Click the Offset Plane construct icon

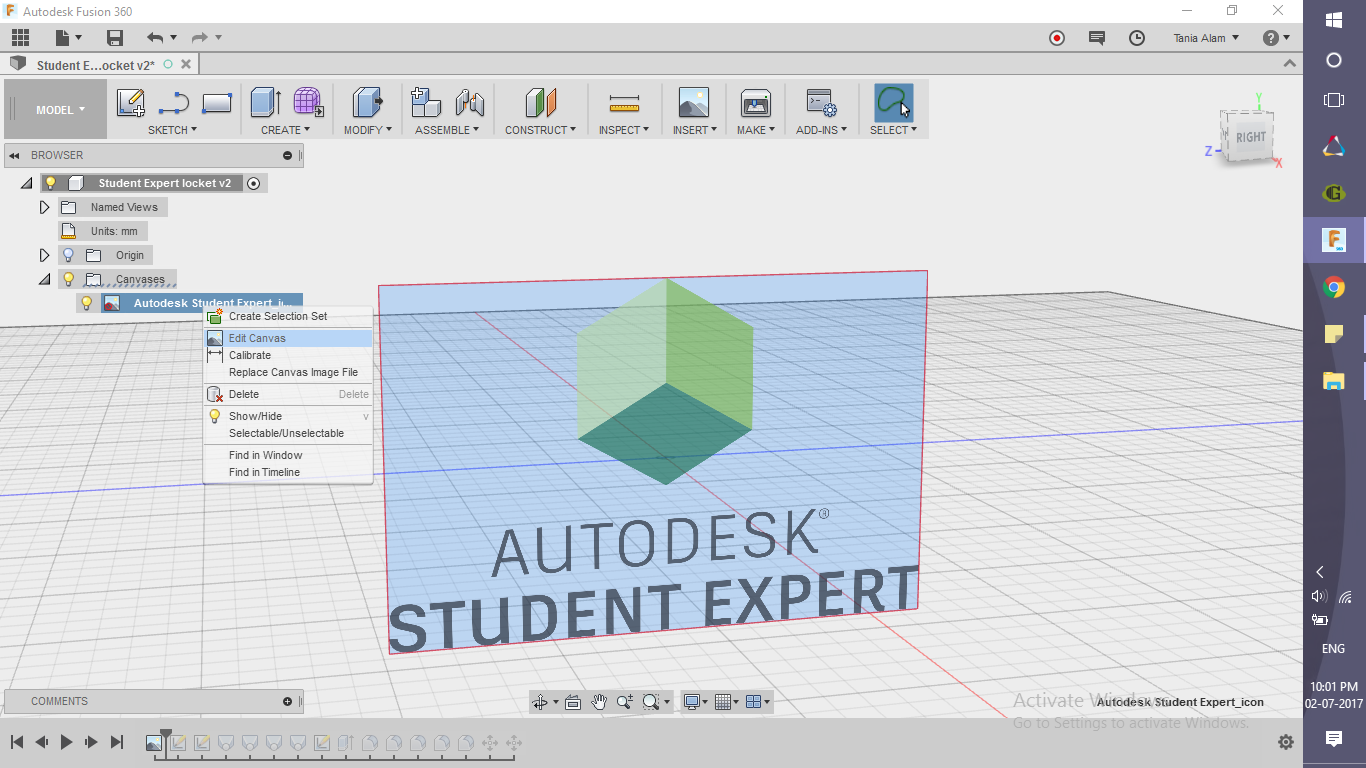click(x=540, y=102)
